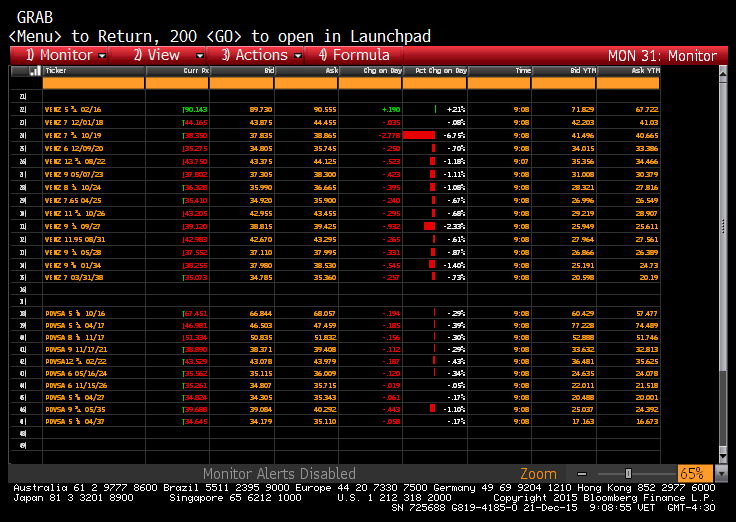Screen dimensions: 736x522
Task: Select the VENZ 7 03/31/38 ticker
Action: click(x=74, y=277)
